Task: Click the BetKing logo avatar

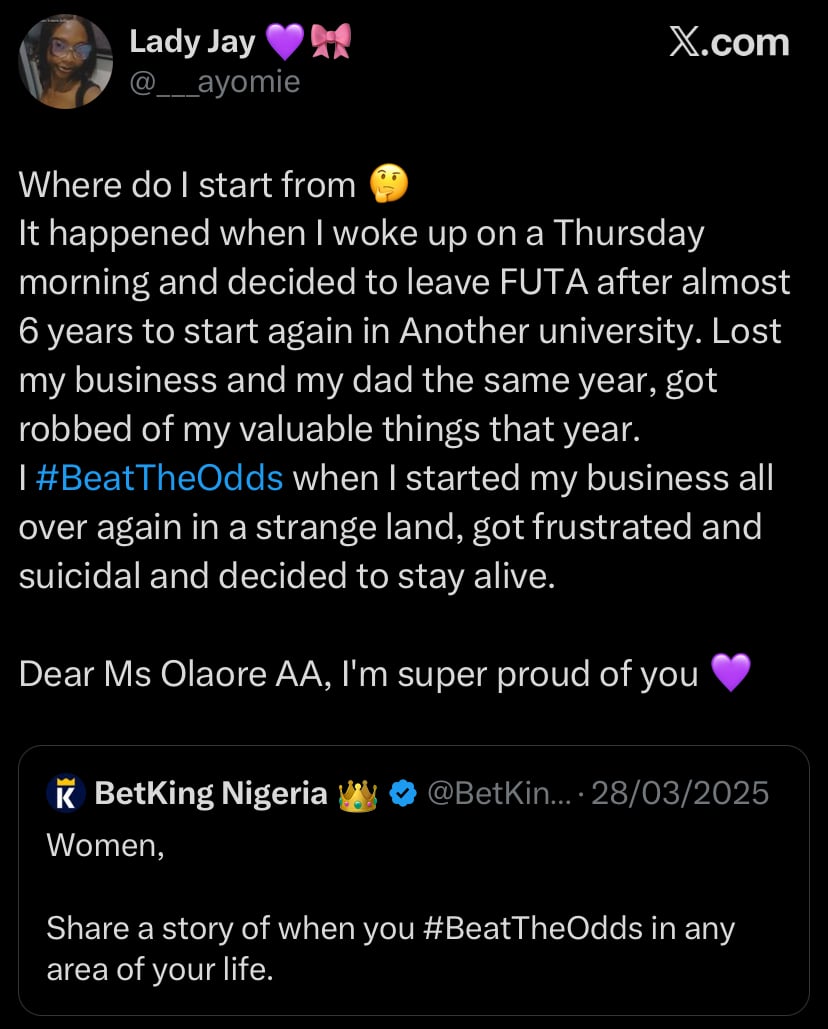Action: coord(65,794)
